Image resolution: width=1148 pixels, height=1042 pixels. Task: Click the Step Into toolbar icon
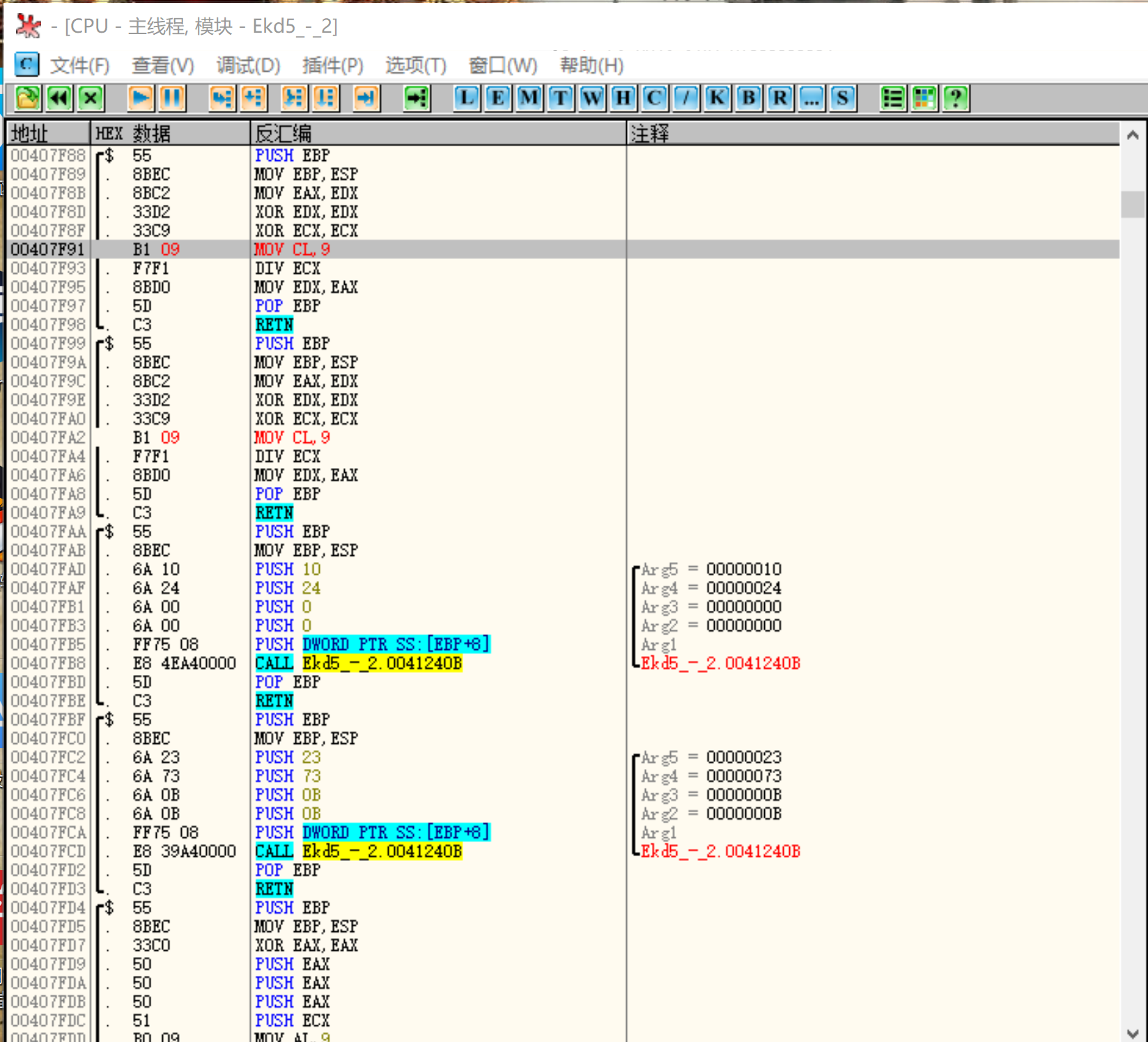click(x=222, y=98)
